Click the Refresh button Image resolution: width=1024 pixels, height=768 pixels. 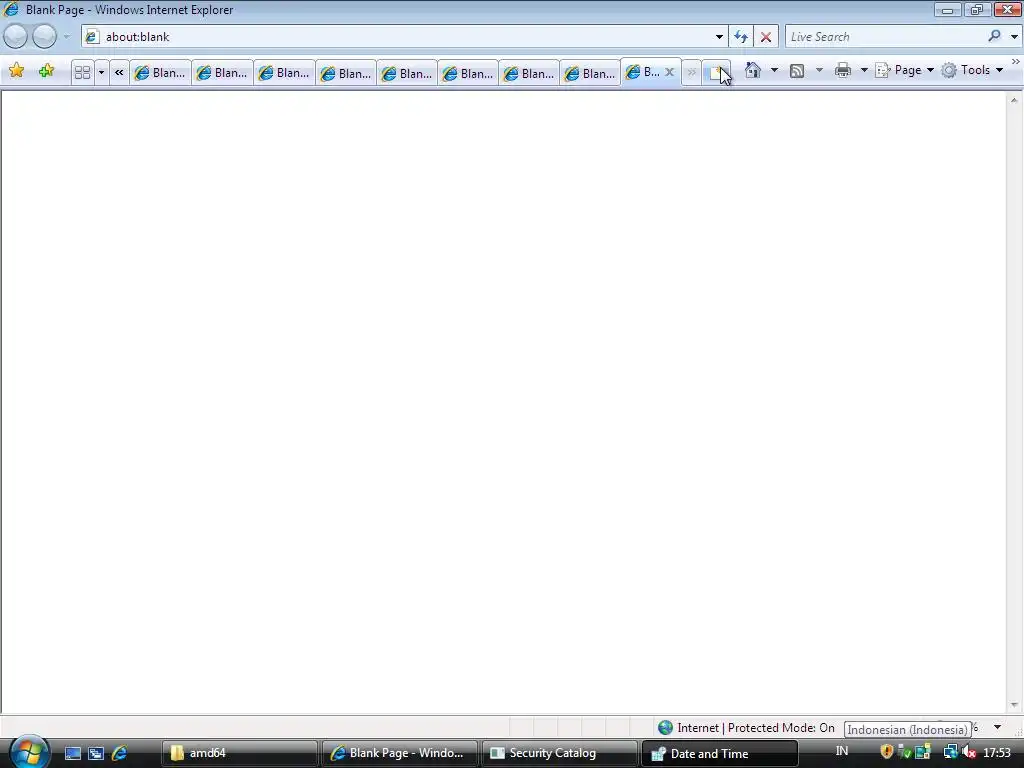[741, 37]
